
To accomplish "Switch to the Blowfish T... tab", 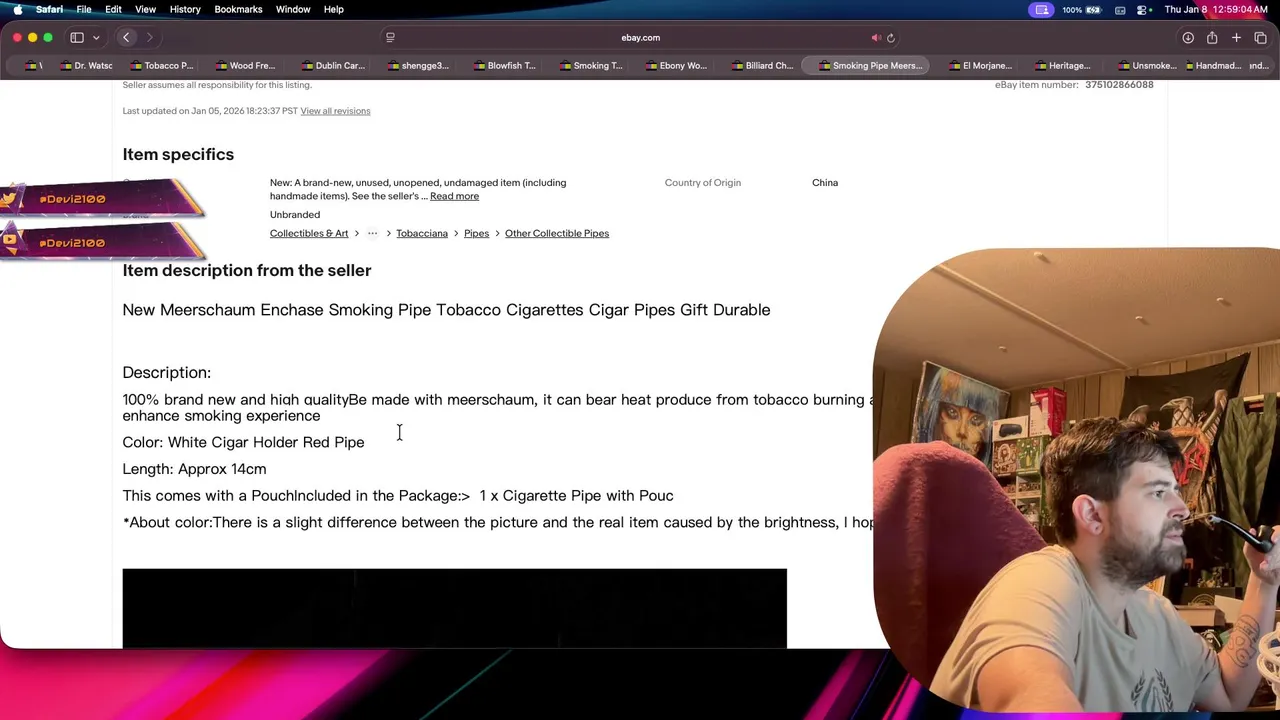I will coord(503,66).
